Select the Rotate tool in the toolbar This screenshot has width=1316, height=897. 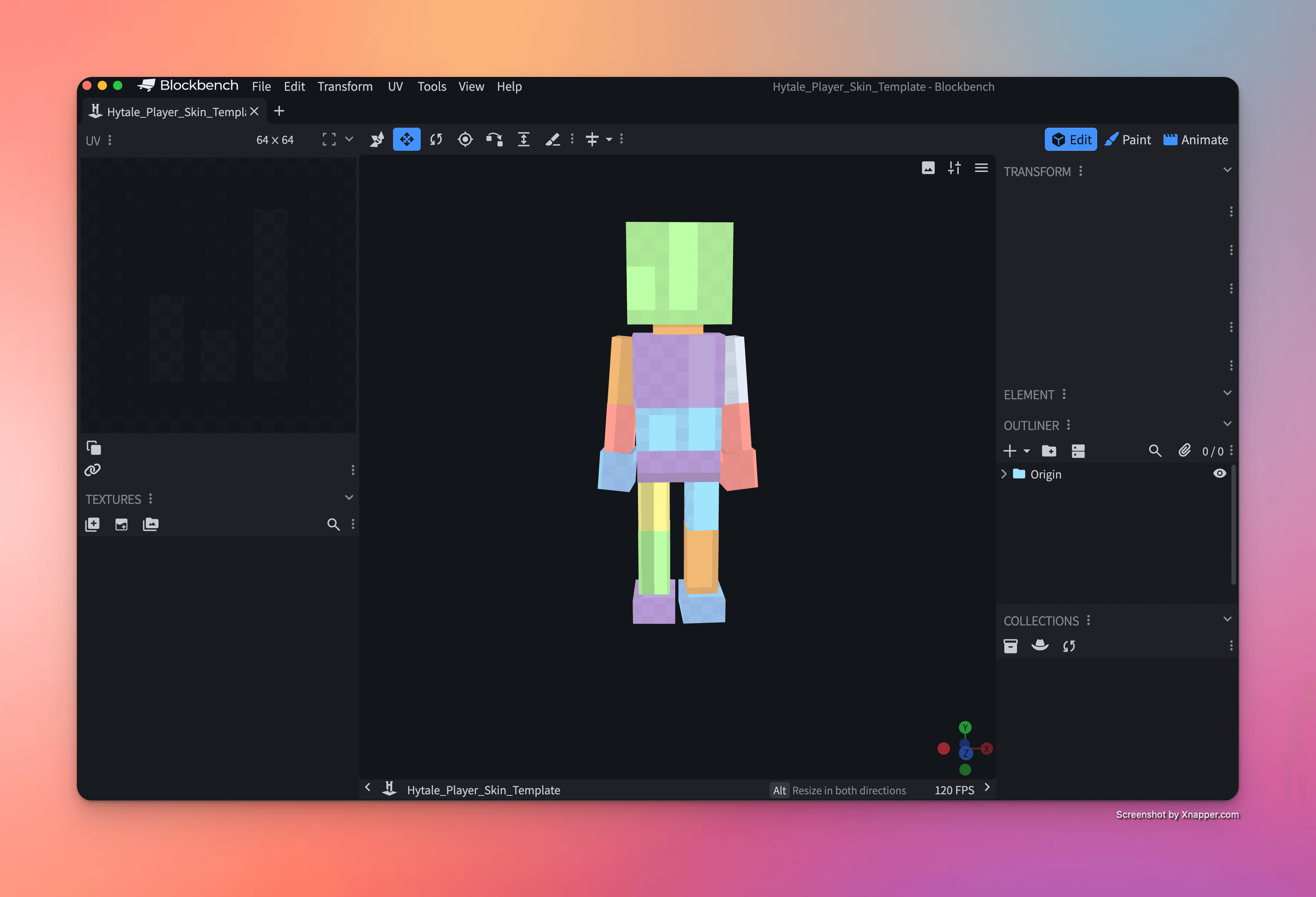point(436,139)
